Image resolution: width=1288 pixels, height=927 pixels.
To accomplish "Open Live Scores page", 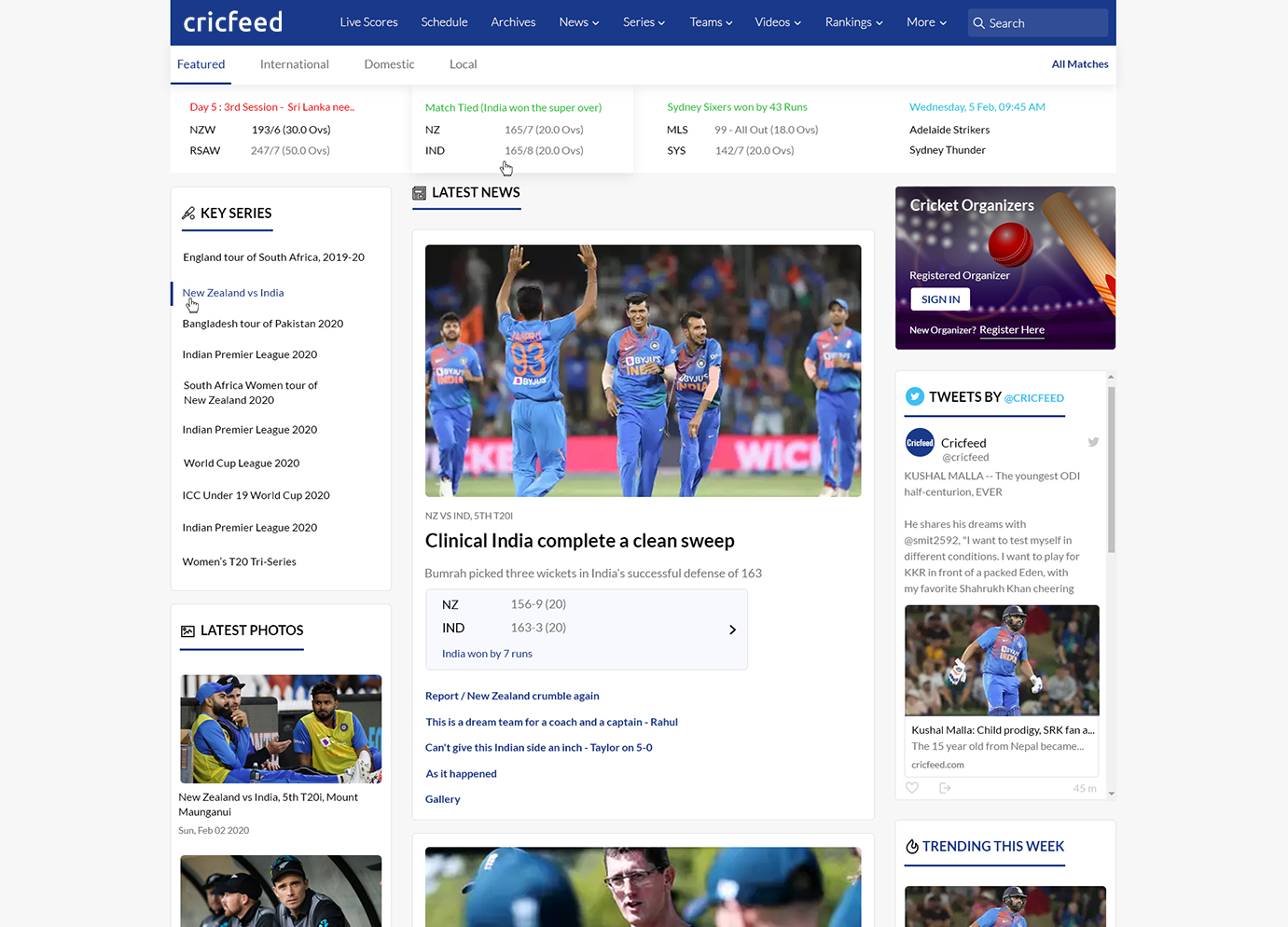I will [368, 22].
